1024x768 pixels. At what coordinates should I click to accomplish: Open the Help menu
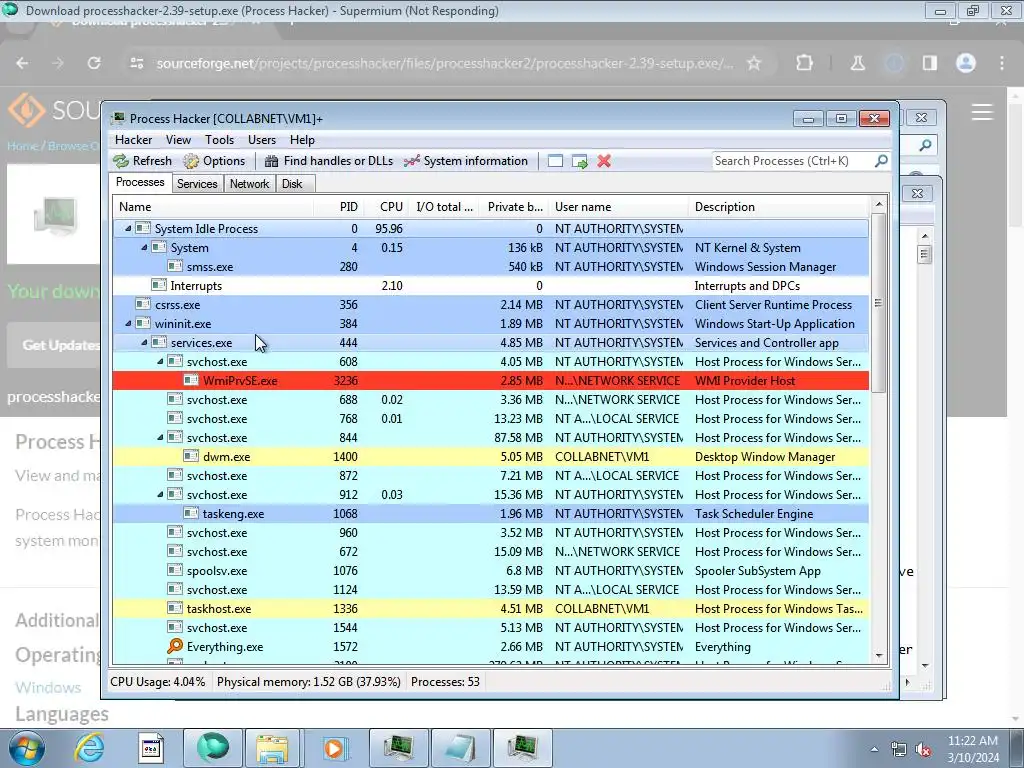(x=302, y=140)
